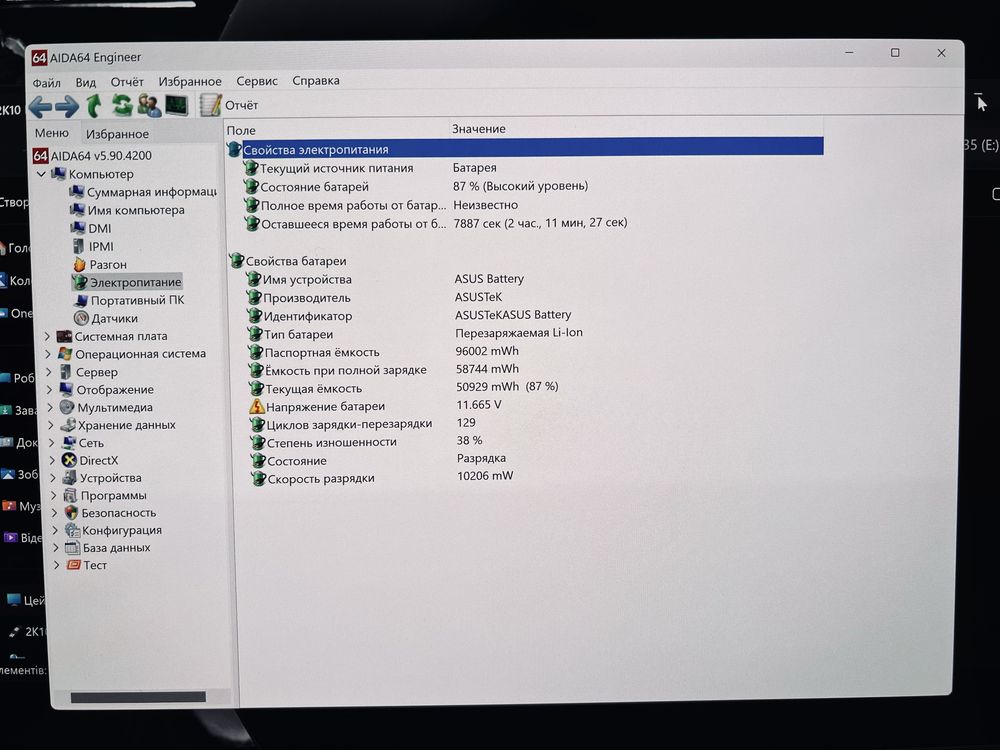Click the Устройства icon in tree
Viewport: 1000px width, 750px height.
pyautogui.click(x=70, y=478)
